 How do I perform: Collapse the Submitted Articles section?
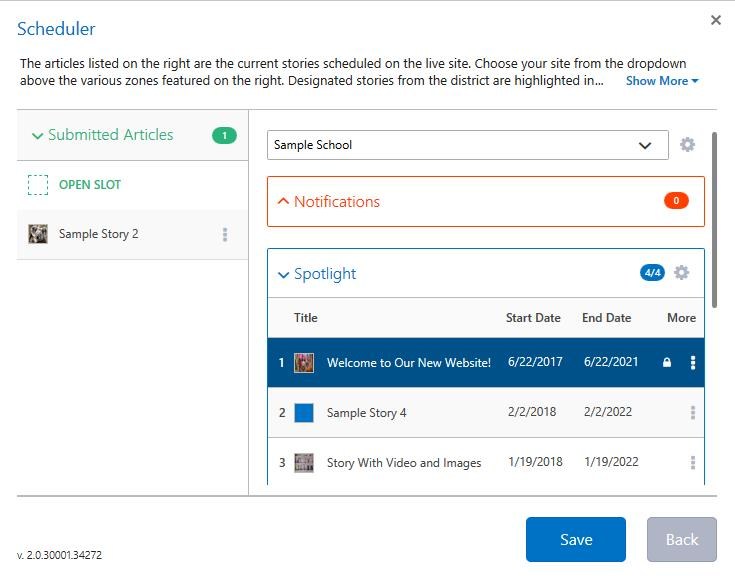tap(38, 136)
